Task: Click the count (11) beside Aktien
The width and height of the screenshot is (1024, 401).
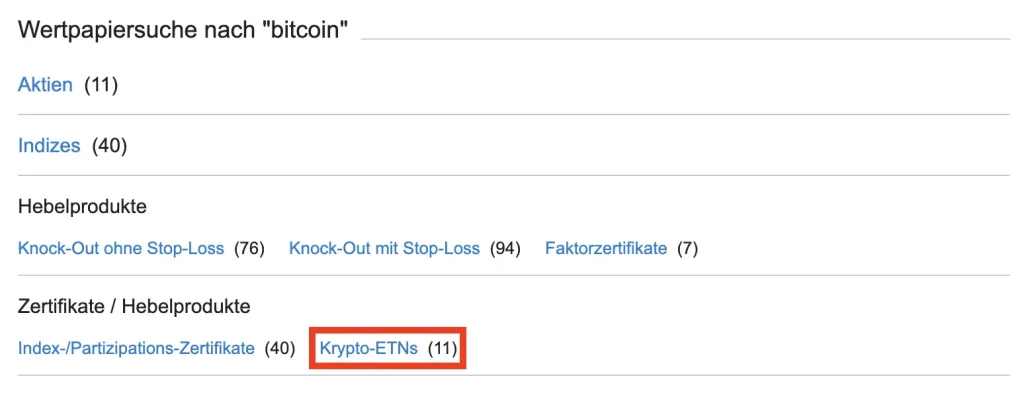Action: click(x=101, y=85)
